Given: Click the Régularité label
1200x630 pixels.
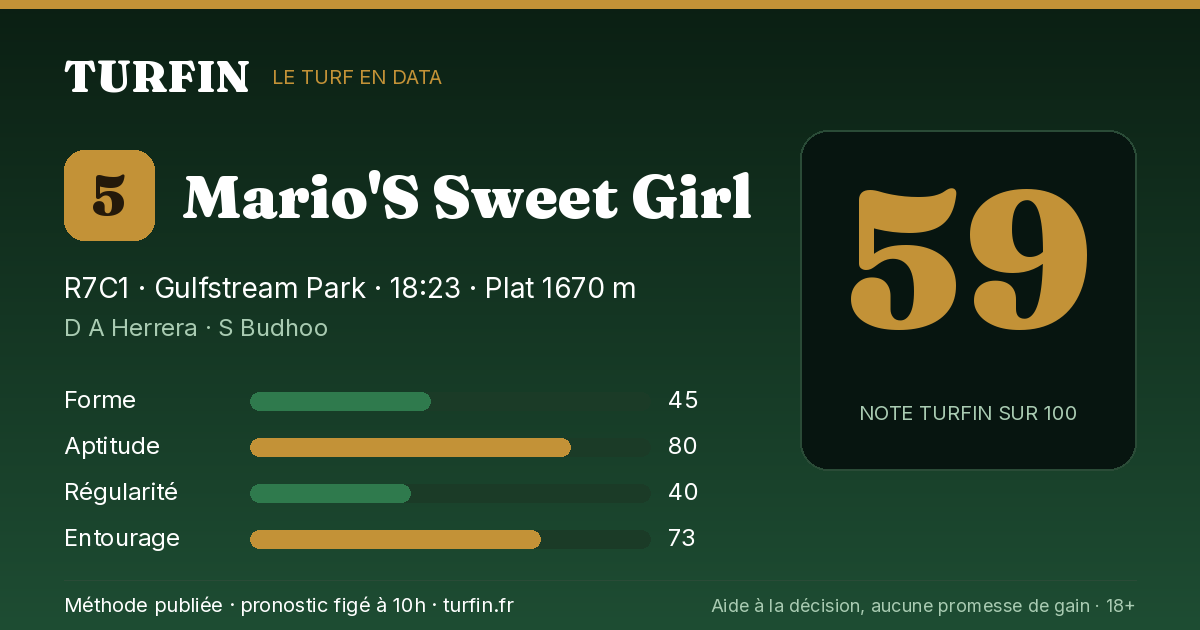Looking at the screenshot, I should (121, 492).
